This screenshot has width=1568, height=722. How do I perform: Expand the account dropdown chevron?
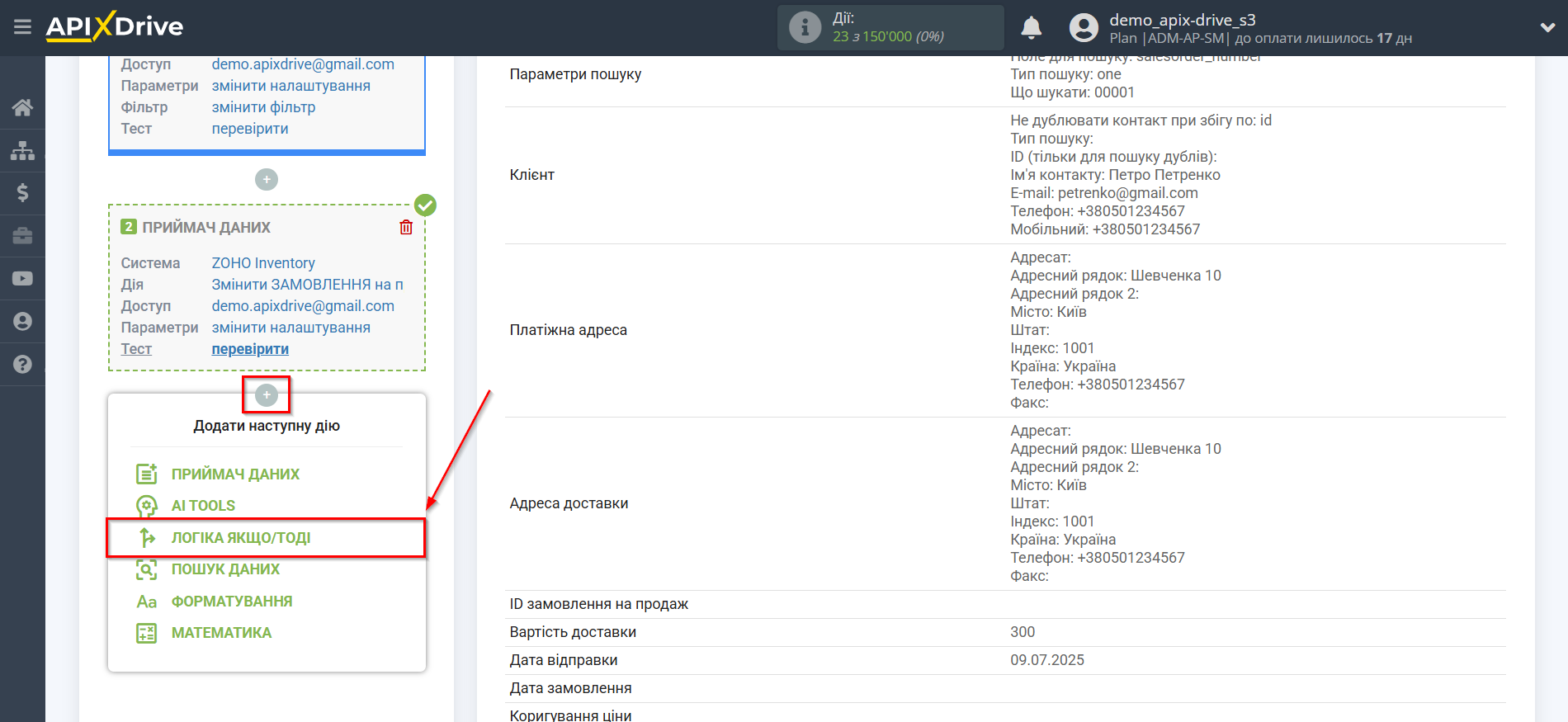(1547, 27)
